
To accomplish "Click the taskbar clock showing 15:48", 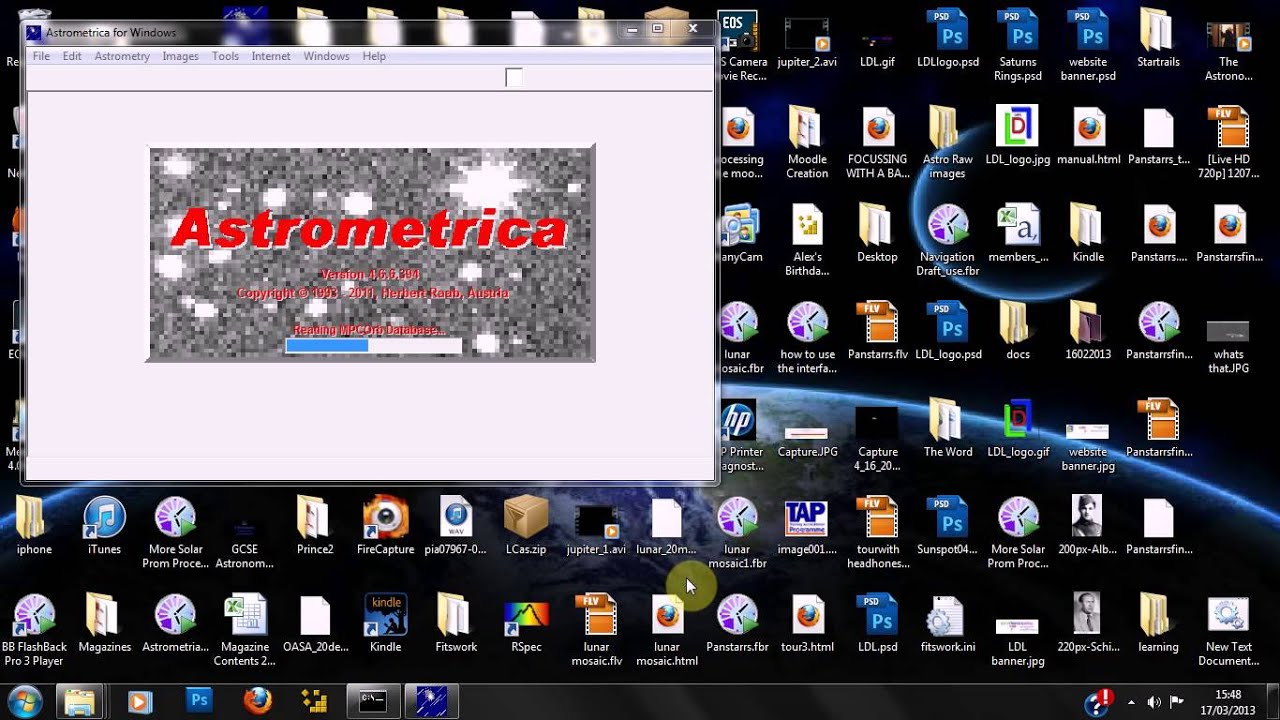I will tap(1228, 701).
